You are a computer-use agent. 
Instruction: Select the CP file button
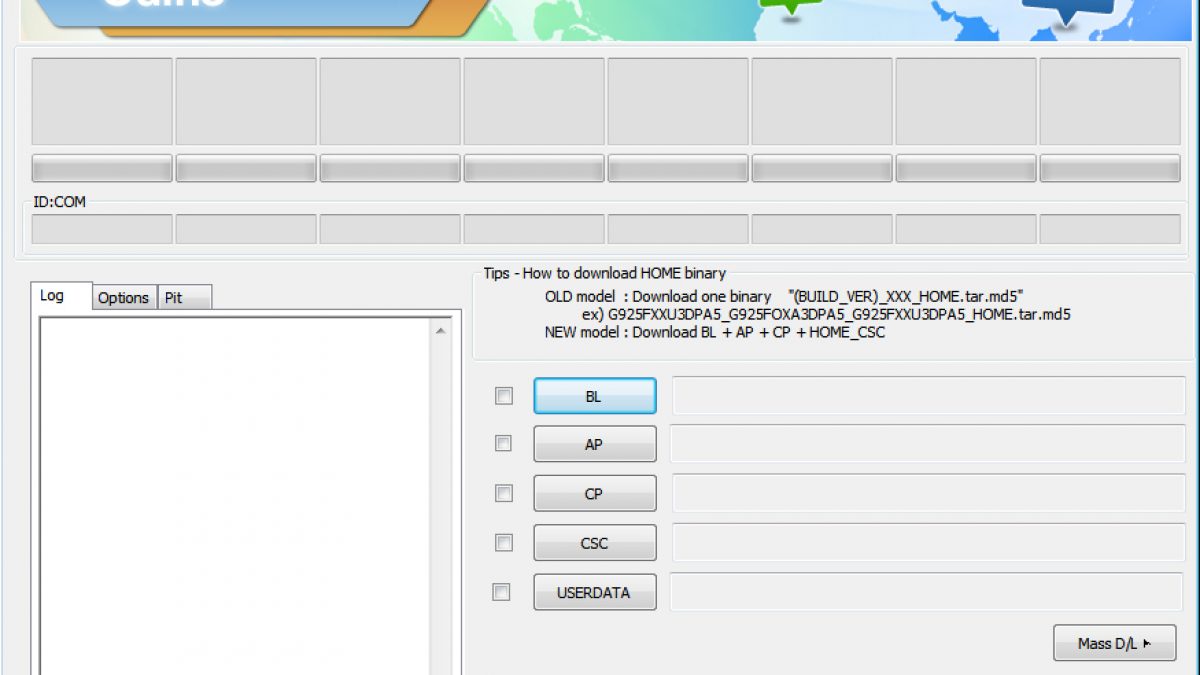[x=595, y=494]
